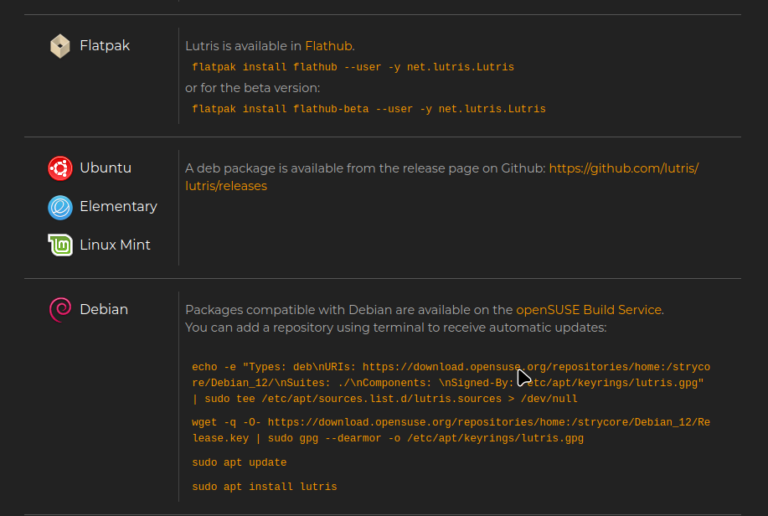Click the Flatpak box icon
The image size is (768, 516).
click(60, 46)
